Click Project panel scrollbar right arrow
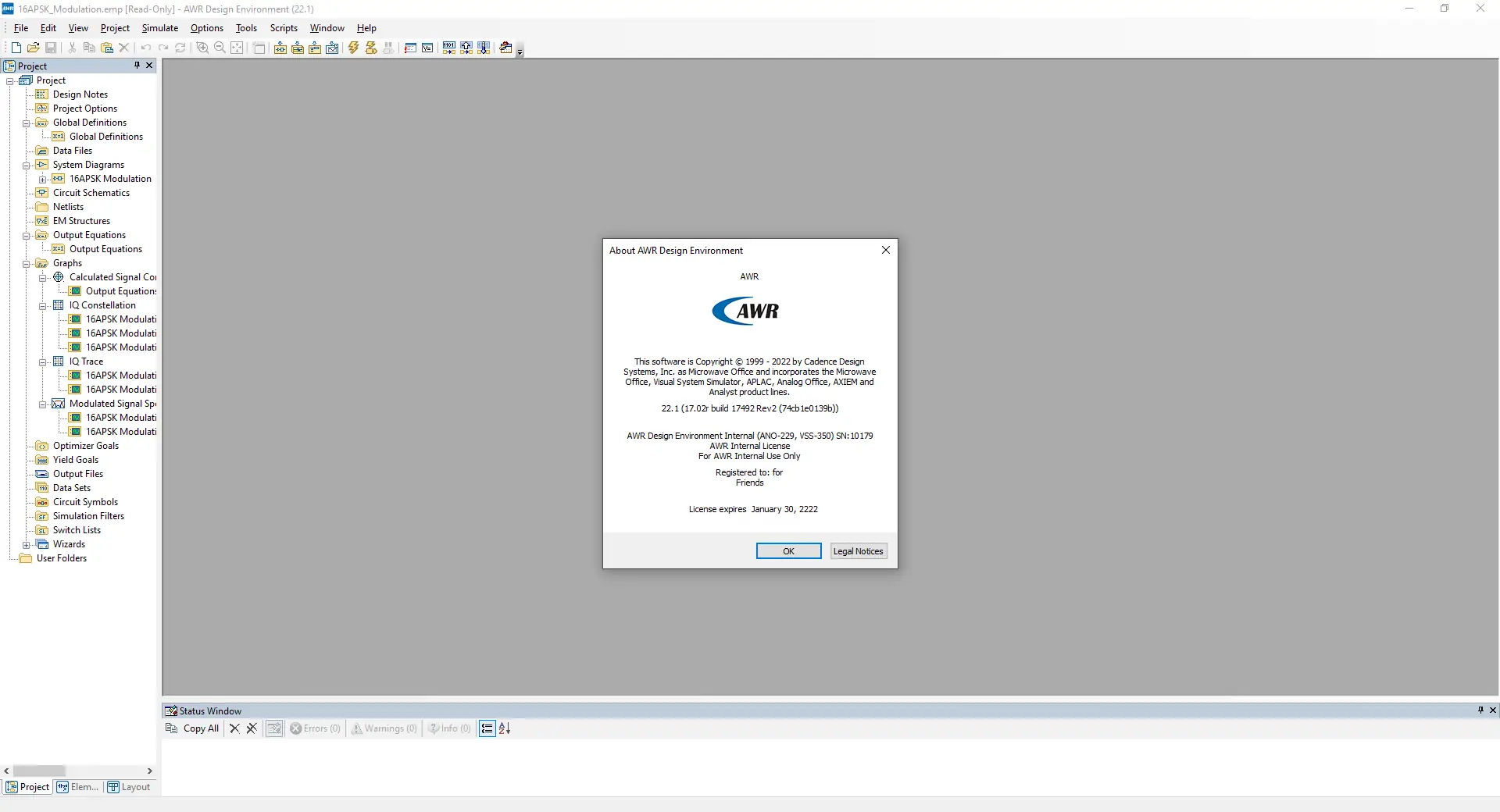This screenshot has height=812, width=1500. click(150, 771)
